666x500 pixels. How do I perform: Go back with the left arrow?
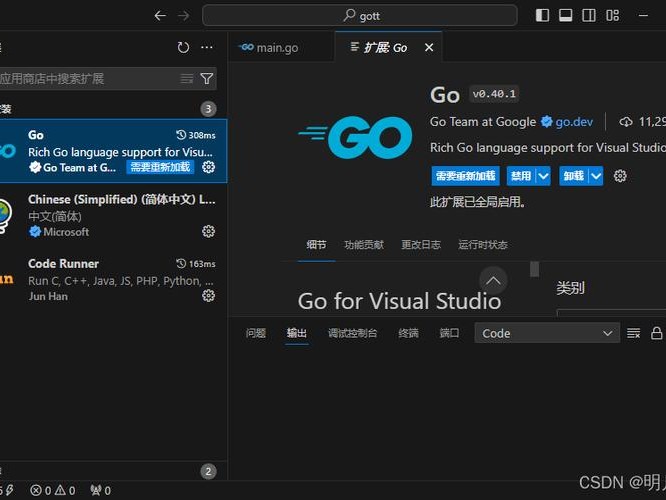(x=160, y=16)
